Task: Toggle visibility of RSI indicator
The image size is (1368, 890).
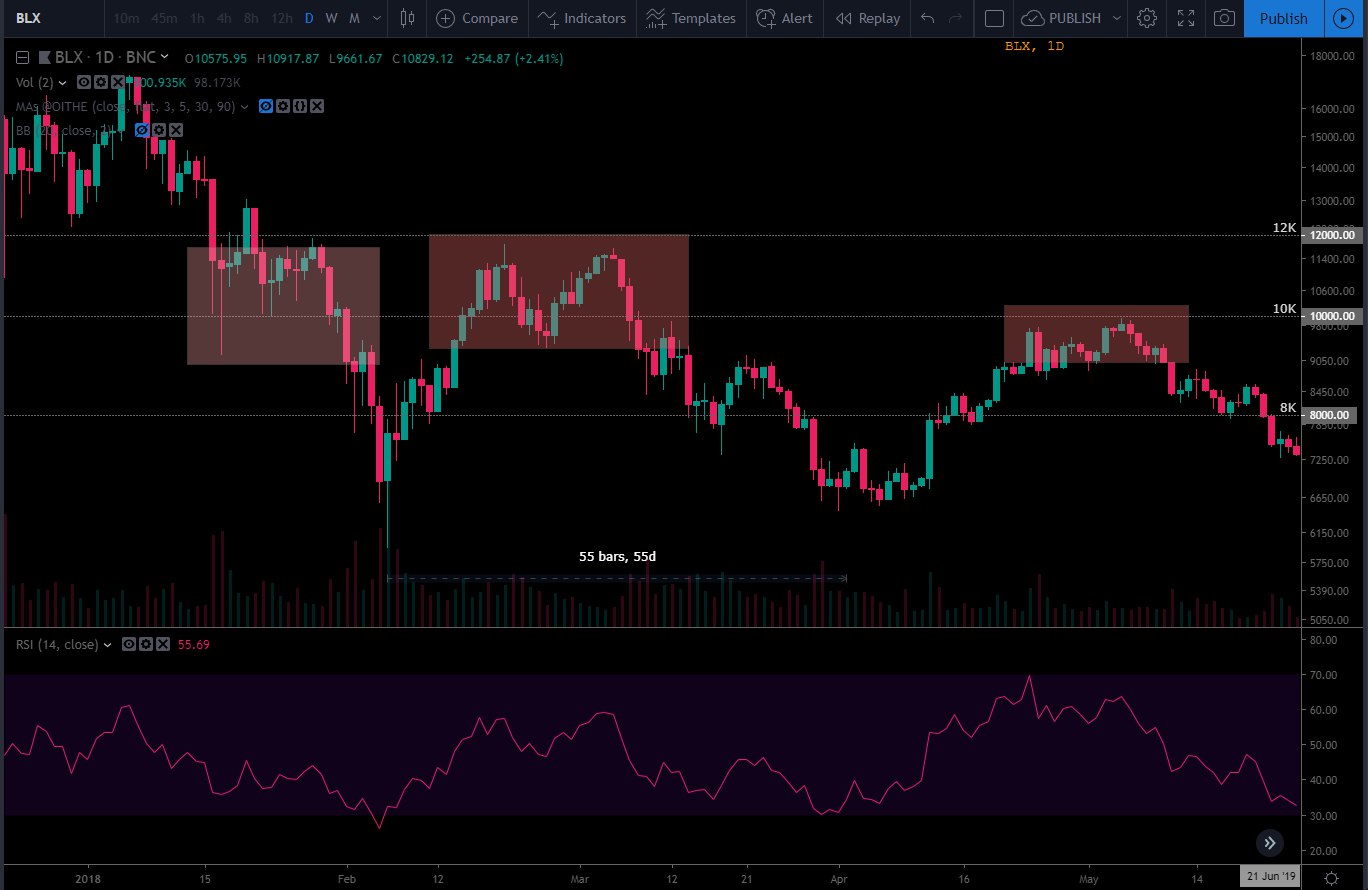Action: tap(129, 644)
